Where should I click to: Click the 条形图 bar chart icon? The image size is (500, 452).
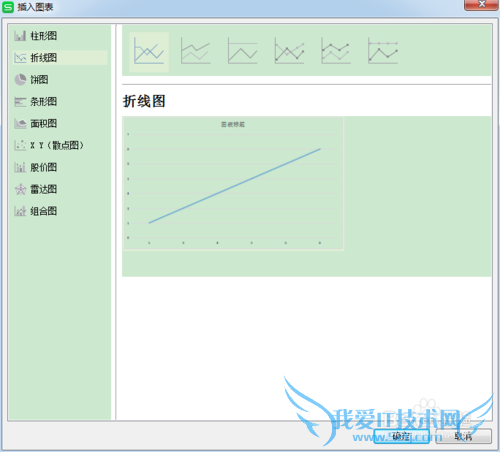[20, 102]
